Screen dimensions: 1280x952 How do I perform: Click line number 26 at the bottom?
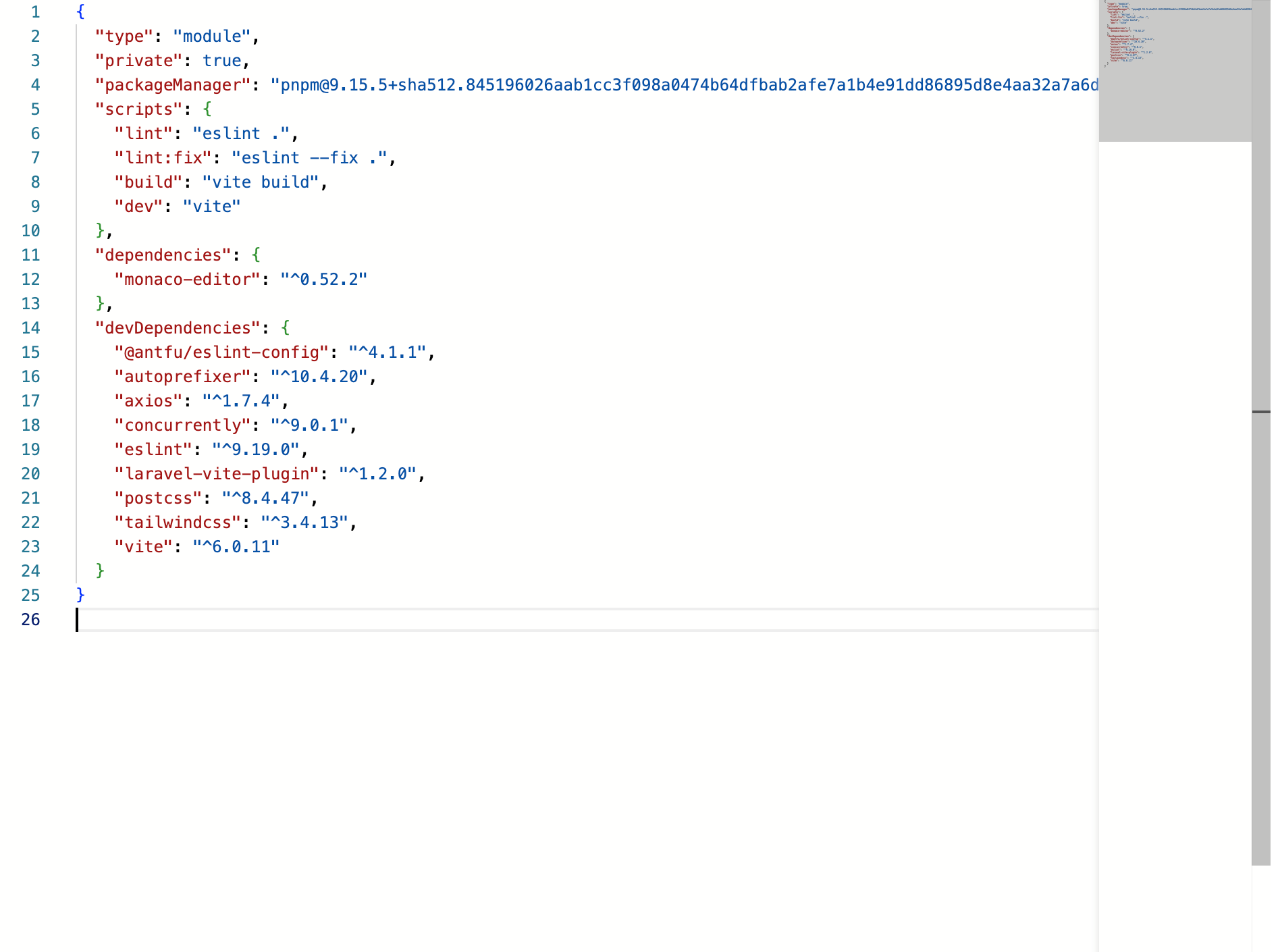click(30, 619)
